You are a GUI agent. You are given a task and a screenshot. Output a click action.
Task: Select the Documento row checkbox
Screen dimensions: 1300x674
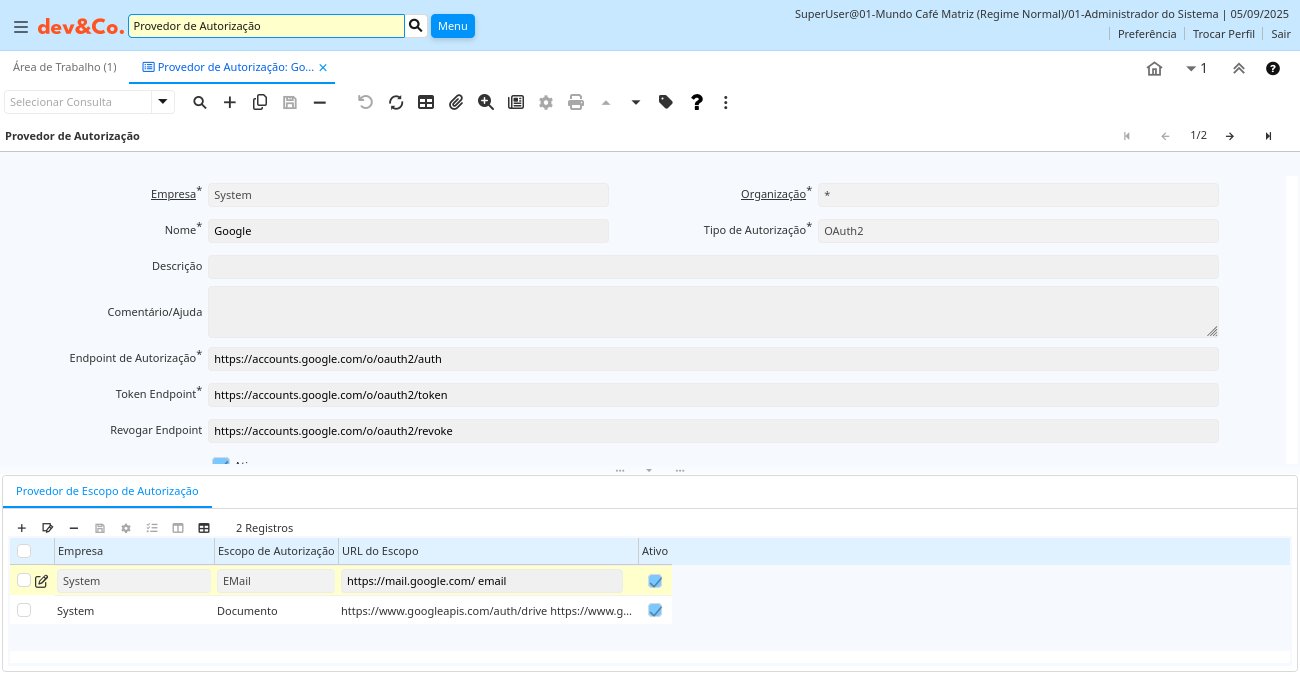coord(24,610)
